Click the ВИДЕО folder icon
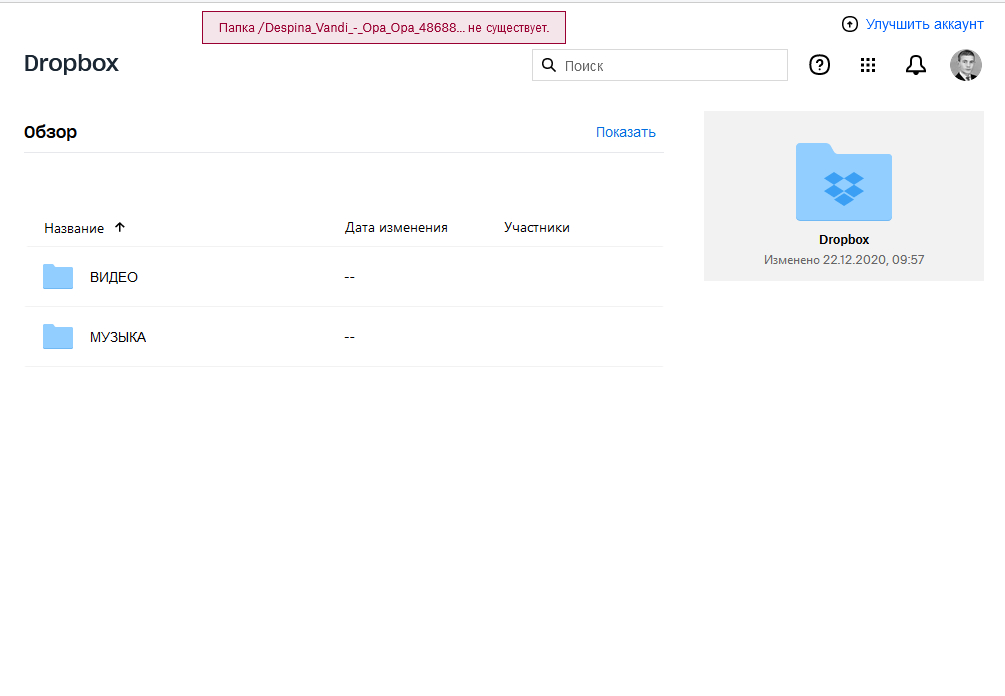Image resolution: width=1005 pixels, height=696 pixels. tap(58, 277)
